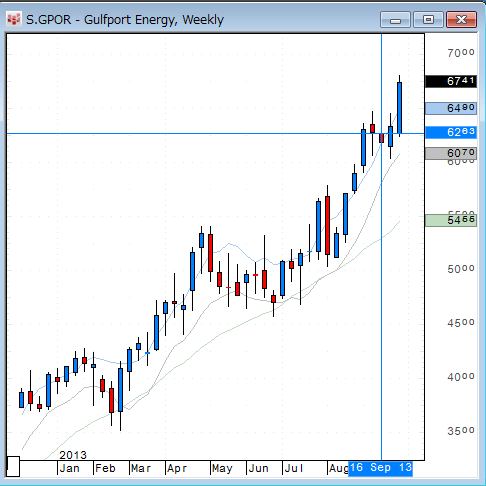Click the Apr label on time axis
Screen dimensions: 486x486
(177, 468)
